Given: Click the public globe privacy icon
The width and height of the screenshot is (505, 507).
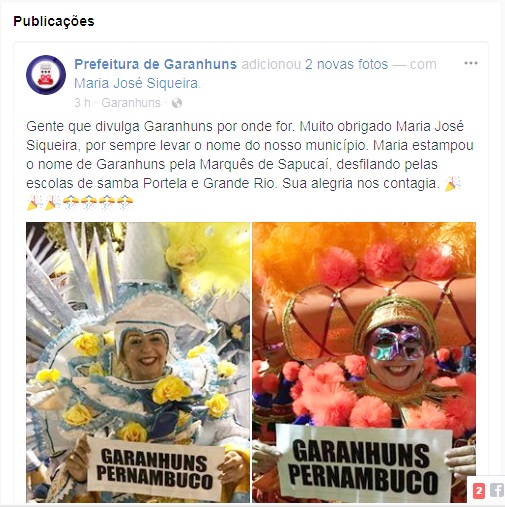Looking at the screenshot, I should (x=177, y=103).
